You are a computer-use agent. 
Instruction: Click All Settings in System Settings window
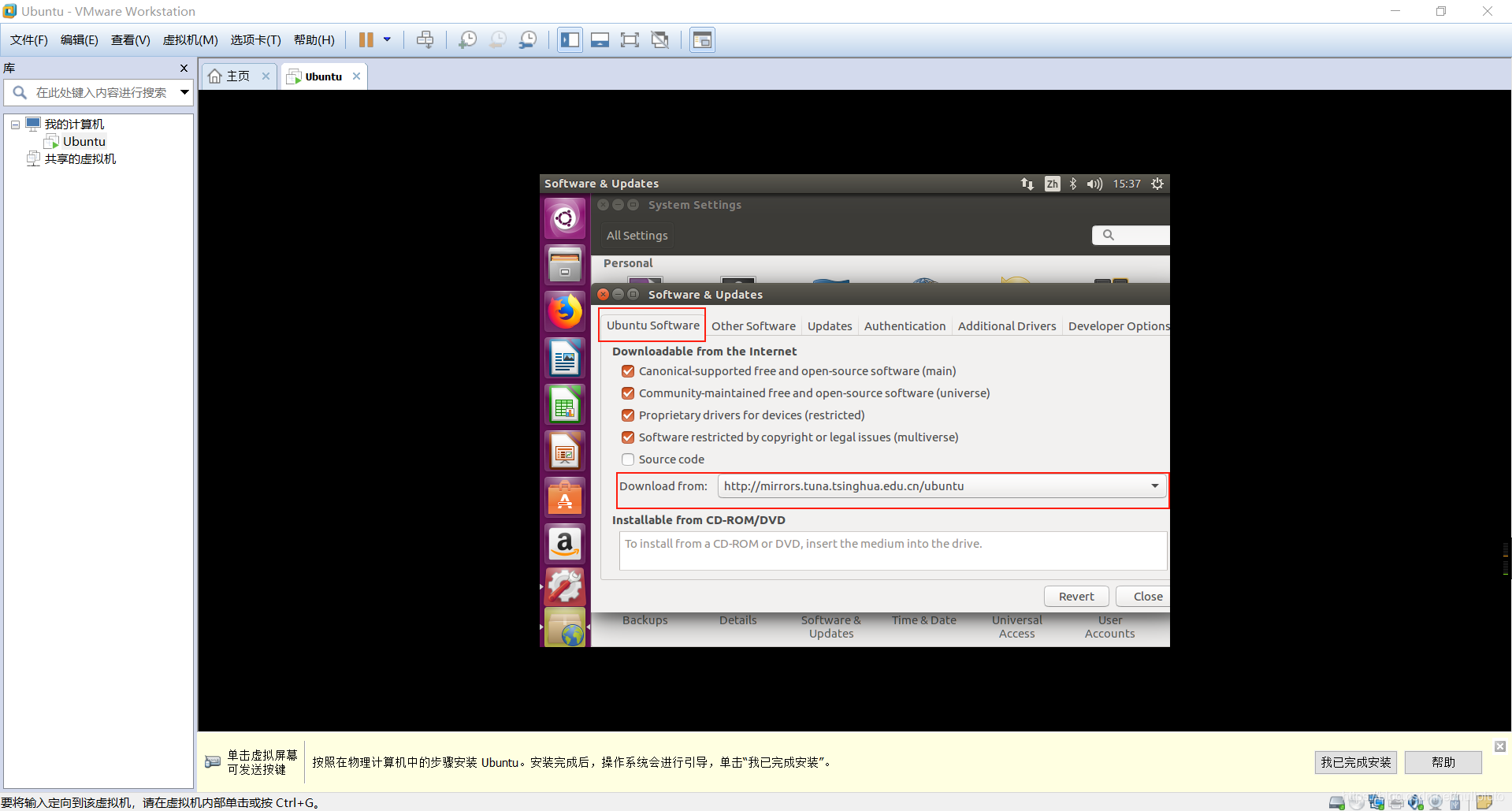click(637, 236)
